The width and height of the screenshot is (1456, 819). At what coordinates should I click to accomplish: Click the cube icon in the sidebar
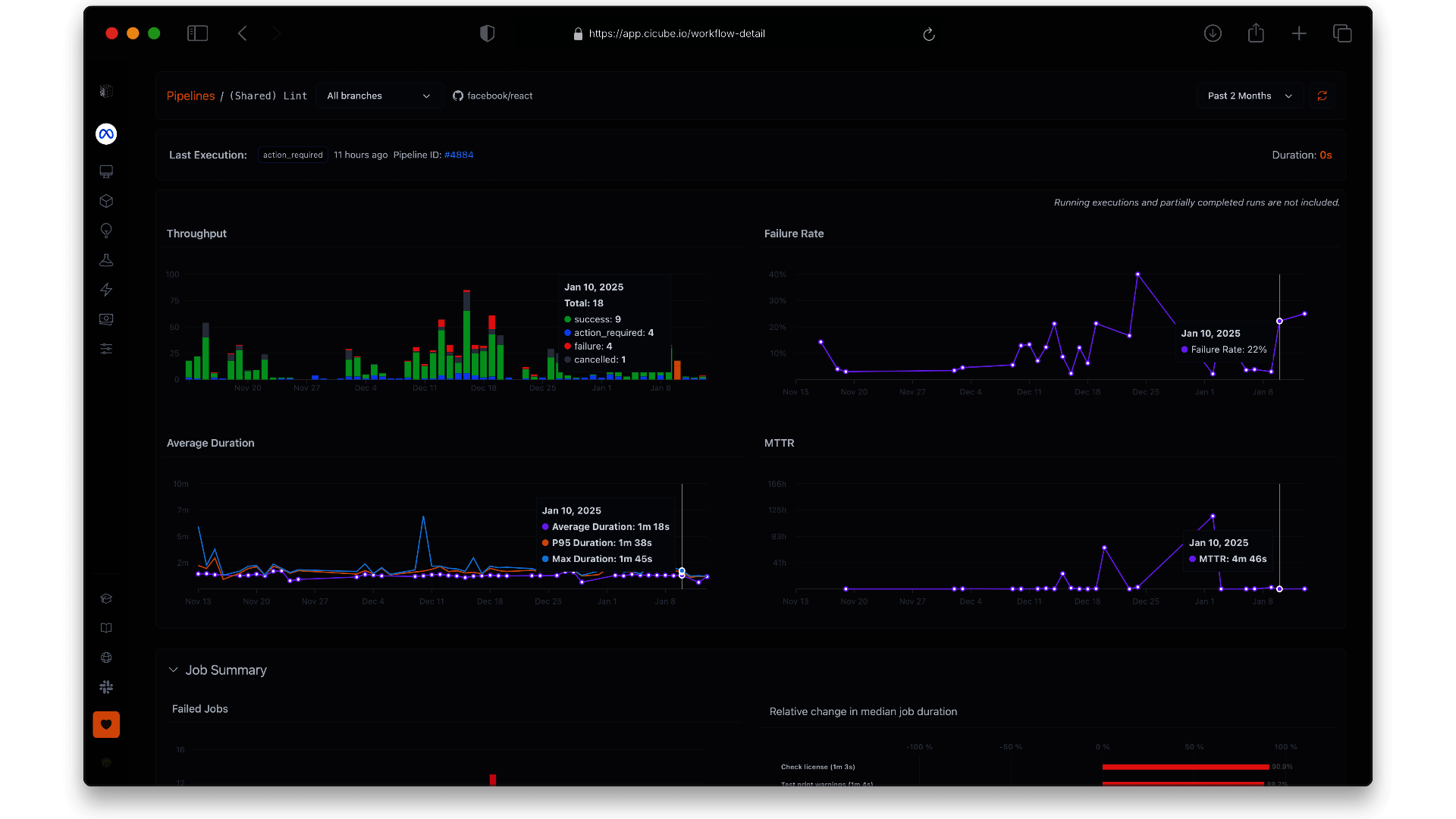106,201
